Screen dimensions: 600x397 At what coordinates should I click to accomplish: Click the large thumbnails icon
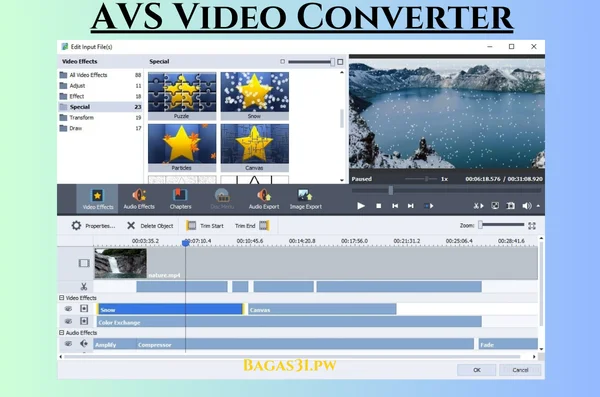click(340, 62)
